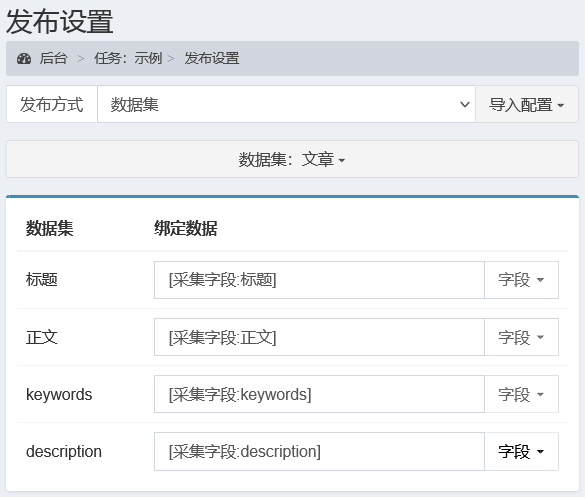Open the 字段 dropdown for 标题 row

point(521,280)
